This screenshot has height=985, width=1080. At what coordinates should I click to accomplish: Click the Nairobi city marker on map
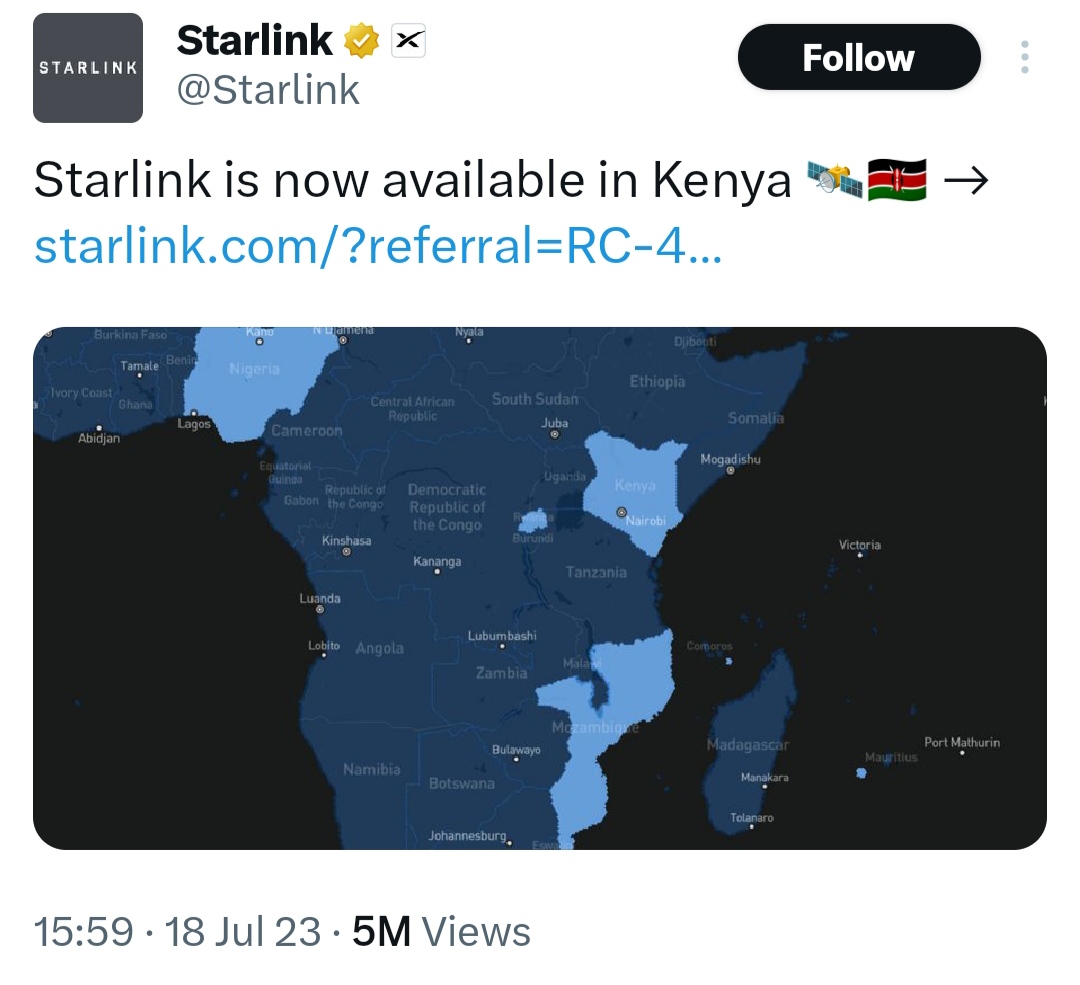622,512
